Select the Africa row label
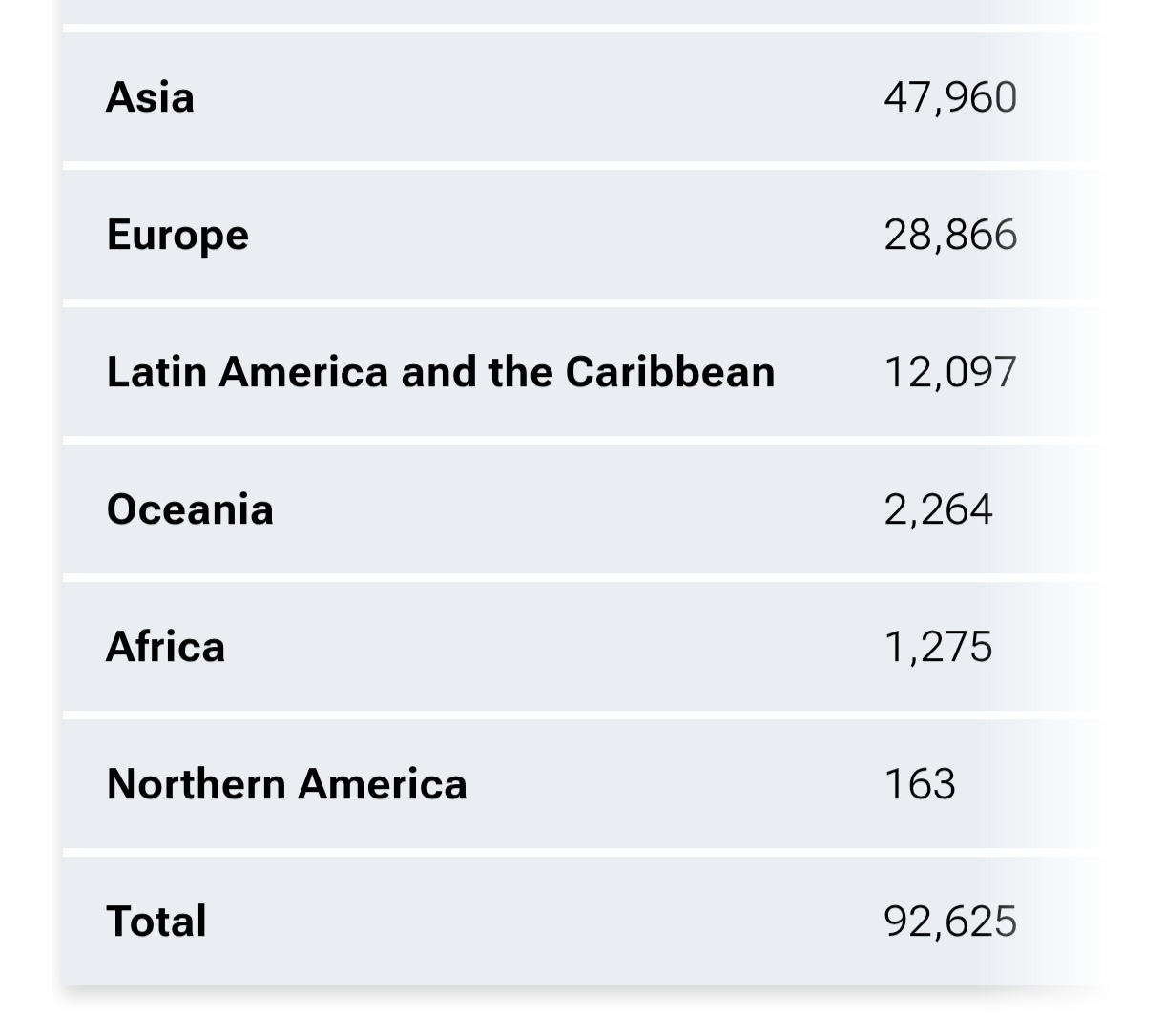The height and width of the screenshot is (1036, 1164). click(165, 647)
